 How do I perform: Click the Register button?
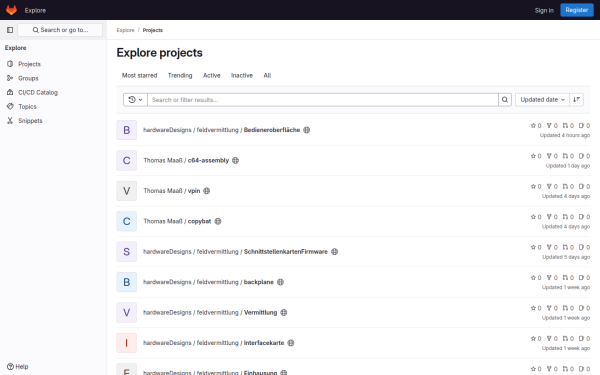pos(577,10)
